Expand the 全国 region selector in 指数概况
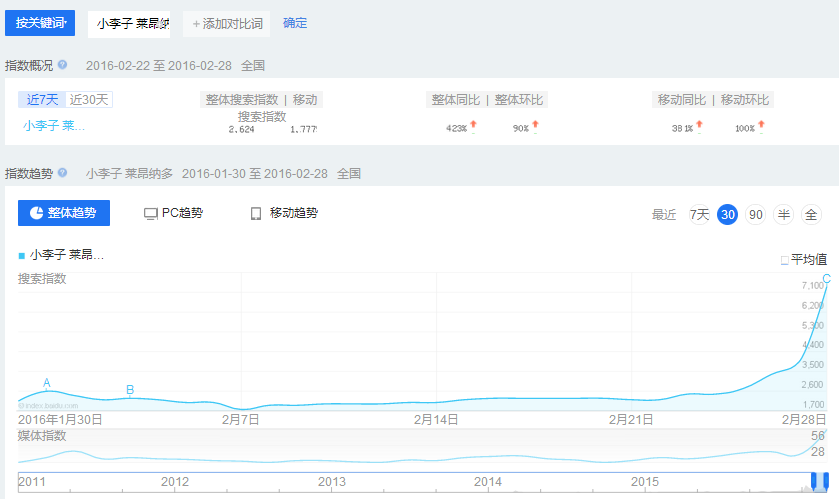This screenshot has height=499, width=839. (252, 66)
